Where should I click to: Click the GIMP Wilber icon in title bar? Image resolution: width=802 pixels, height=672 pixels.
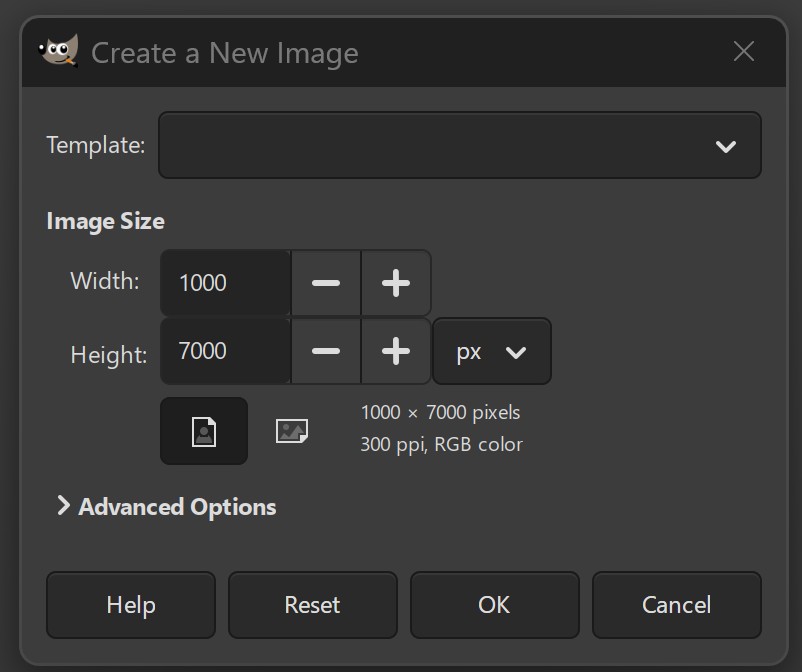(59, 52)
